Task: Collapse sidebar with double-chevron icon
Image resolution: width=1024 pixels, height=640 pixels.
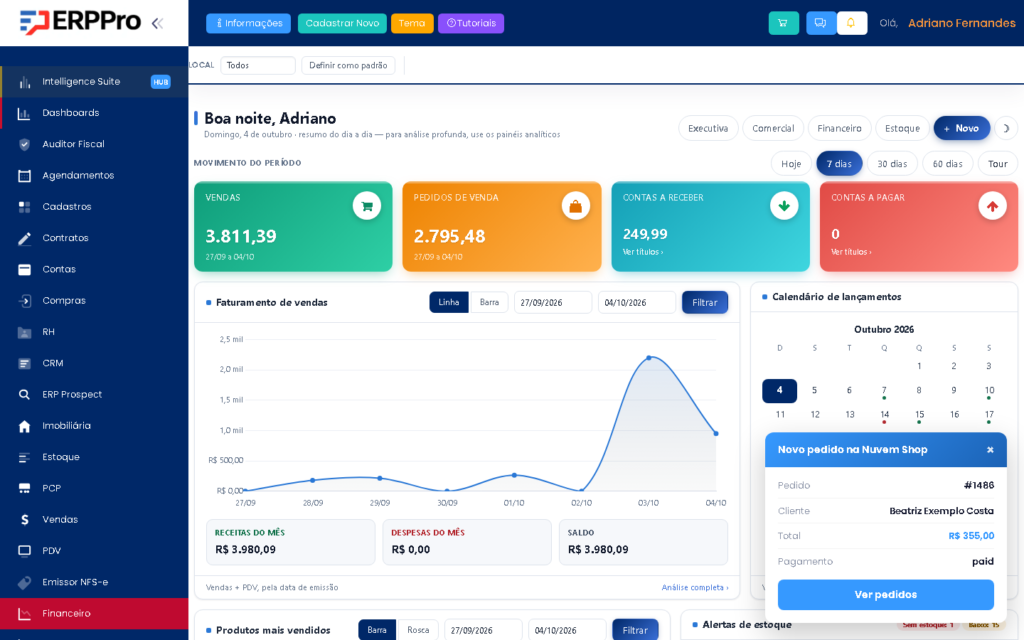Action: click(x=157, y=24)
